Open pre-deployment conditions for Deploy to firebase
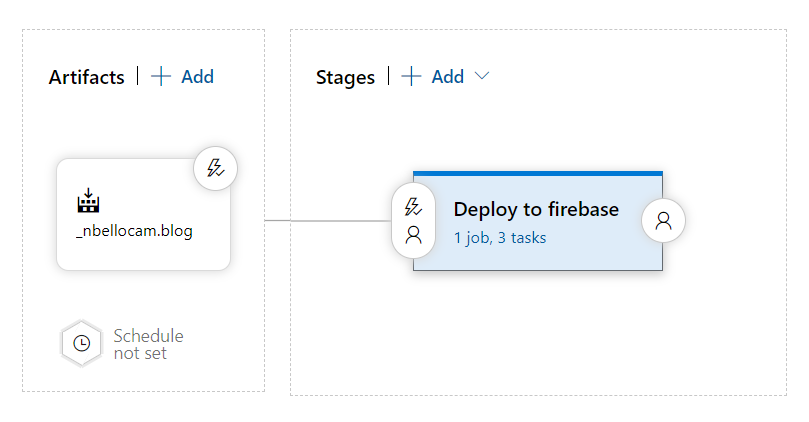The height and width of the screenshot is (422, 809). tap(413, 221)
